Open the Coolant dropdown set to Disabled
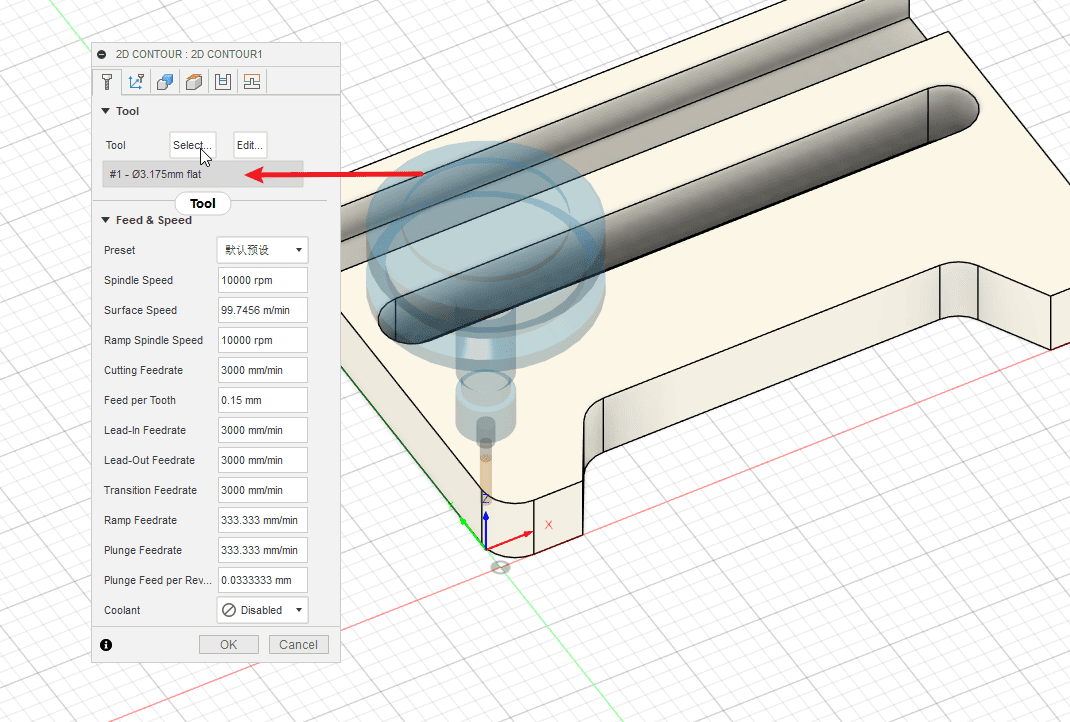 pyautogui.click(x=262, y=610)
